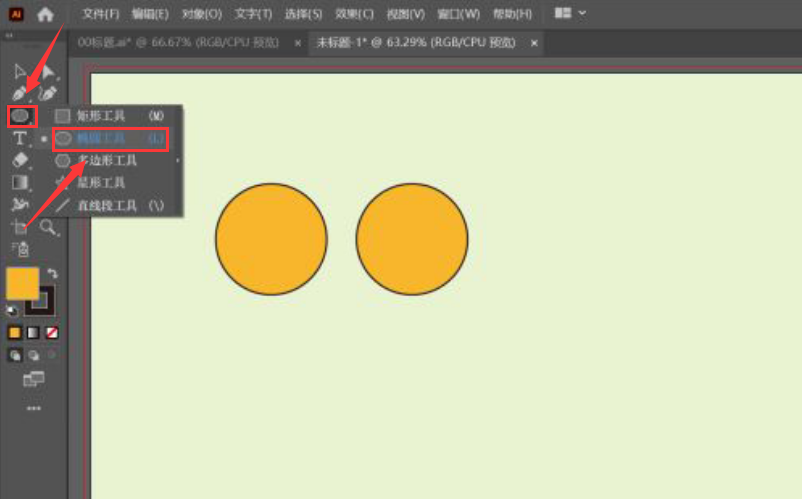Switch to the 未标题-1 document tab
802x499 pixels.
pos(416,42)
